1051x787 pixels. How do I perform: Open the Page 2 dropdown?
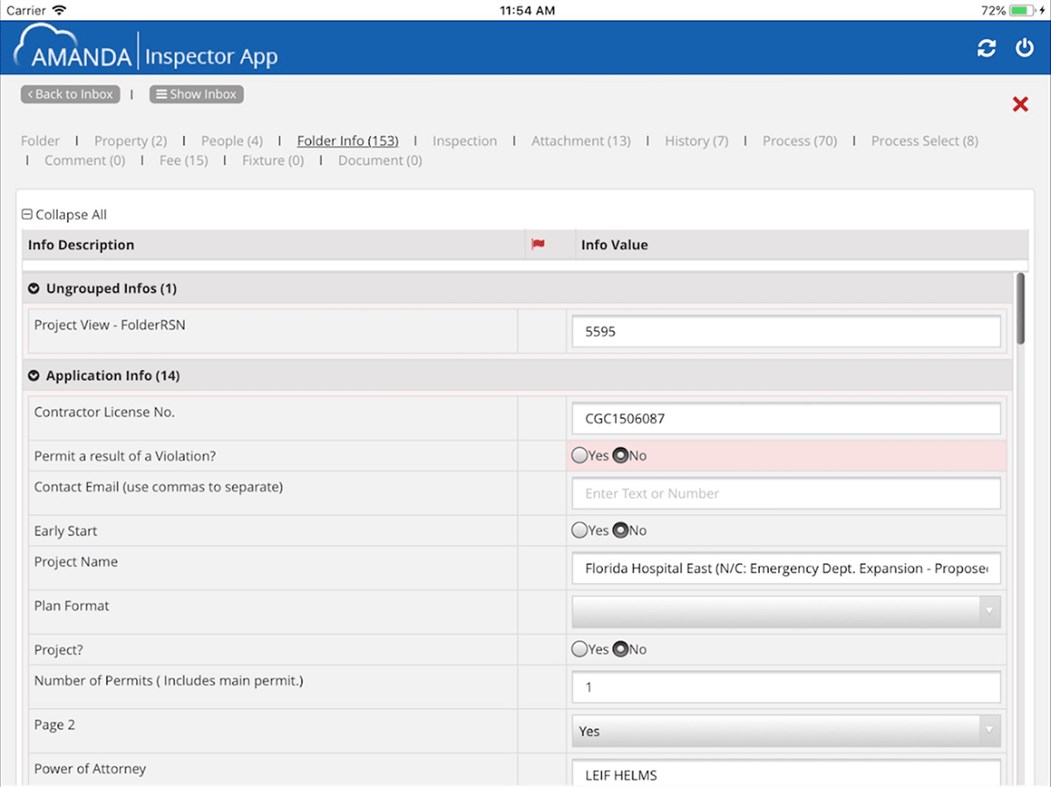(x=988, y=731)
